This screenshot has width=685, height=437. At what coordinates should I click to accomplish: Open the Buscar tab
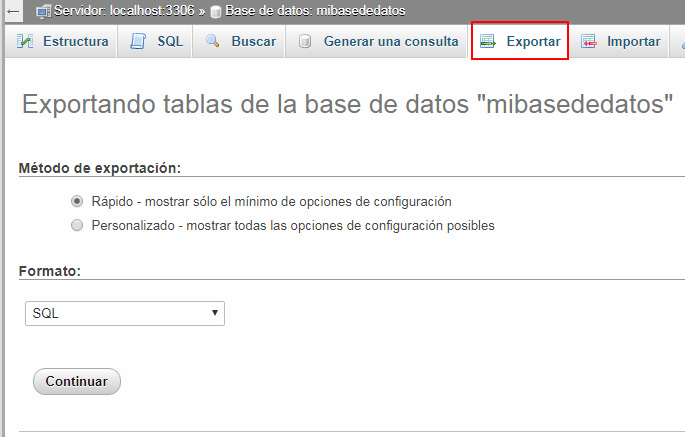[239, 41]
